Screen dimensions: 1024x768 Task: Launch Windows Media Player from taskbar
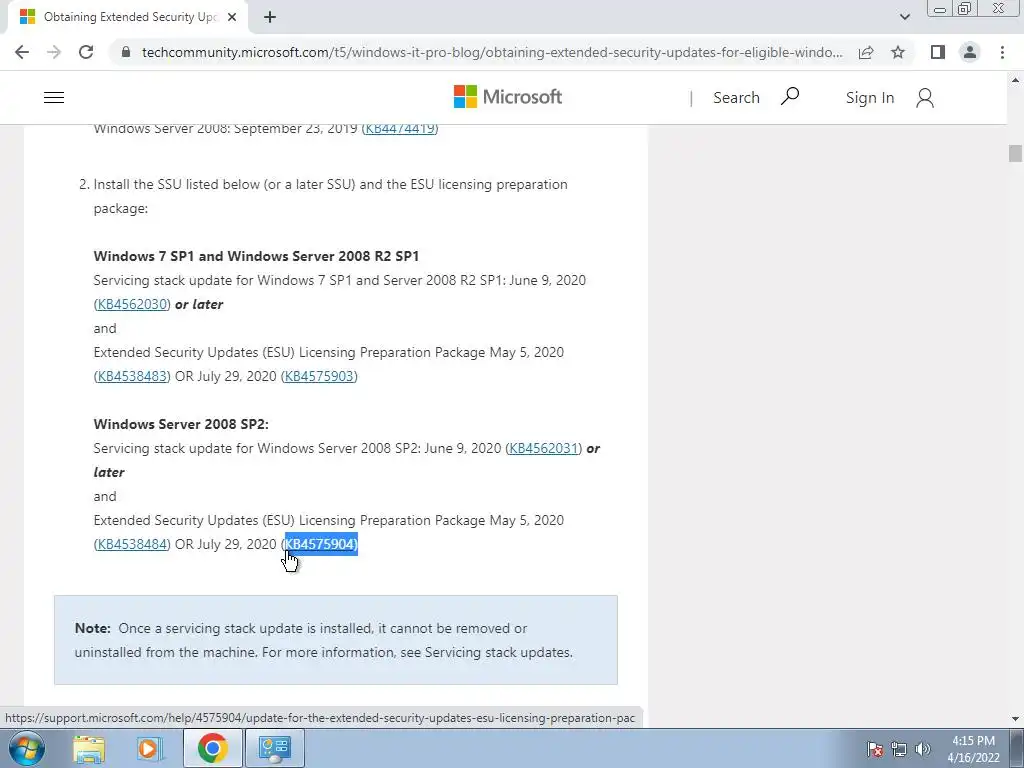(150, 748)
